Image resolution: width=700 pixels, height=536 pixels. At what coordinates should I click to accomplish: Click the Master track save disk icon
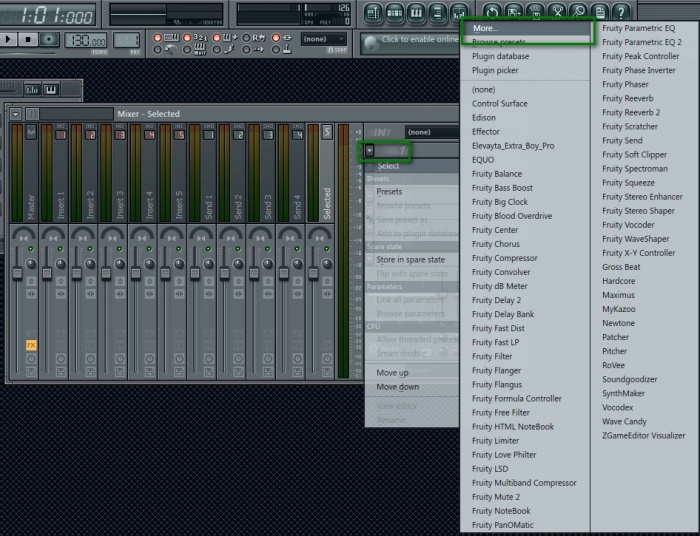[x=31, y=371]
